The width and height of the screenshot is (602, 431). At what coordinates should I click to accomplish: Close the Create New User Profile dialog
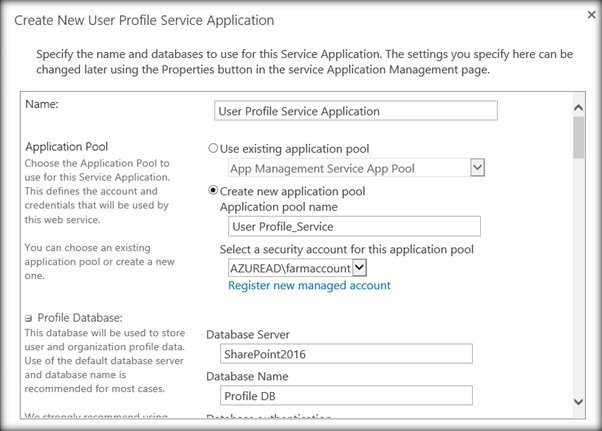tap(579, 17)
